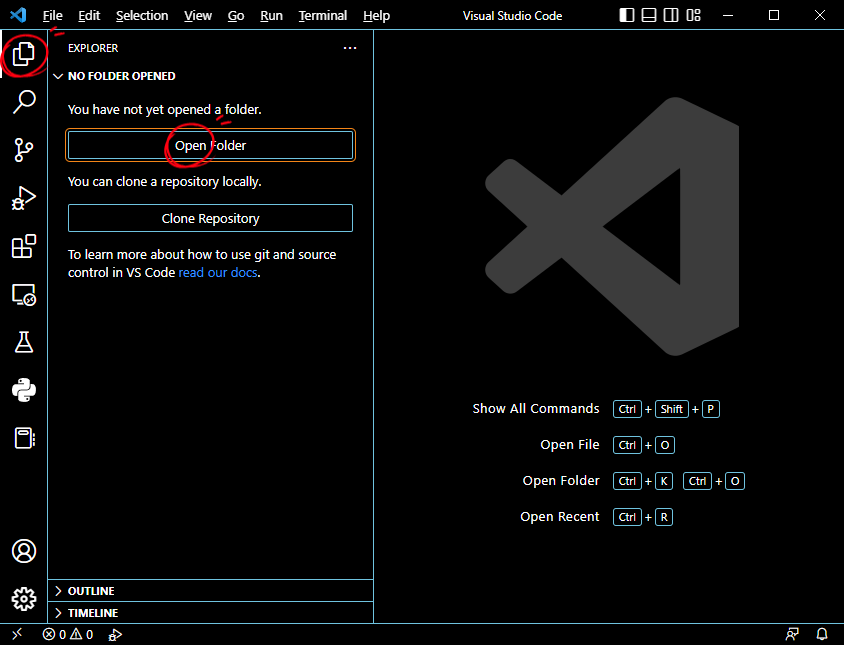Show the warnings count in status bar
This screenshot has width=844, height=645.
(82, 634)
